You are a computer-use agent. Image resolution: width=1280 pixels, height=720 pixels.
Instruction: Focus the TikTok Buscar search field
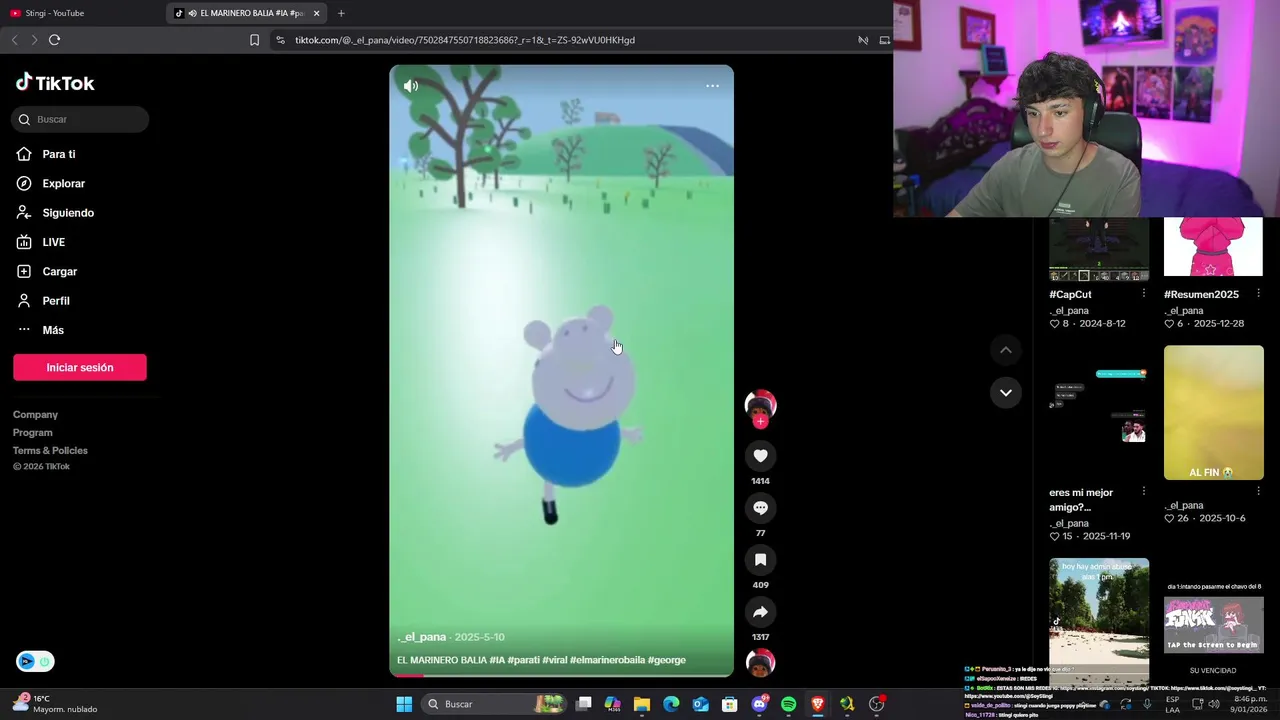pos(81,119)
